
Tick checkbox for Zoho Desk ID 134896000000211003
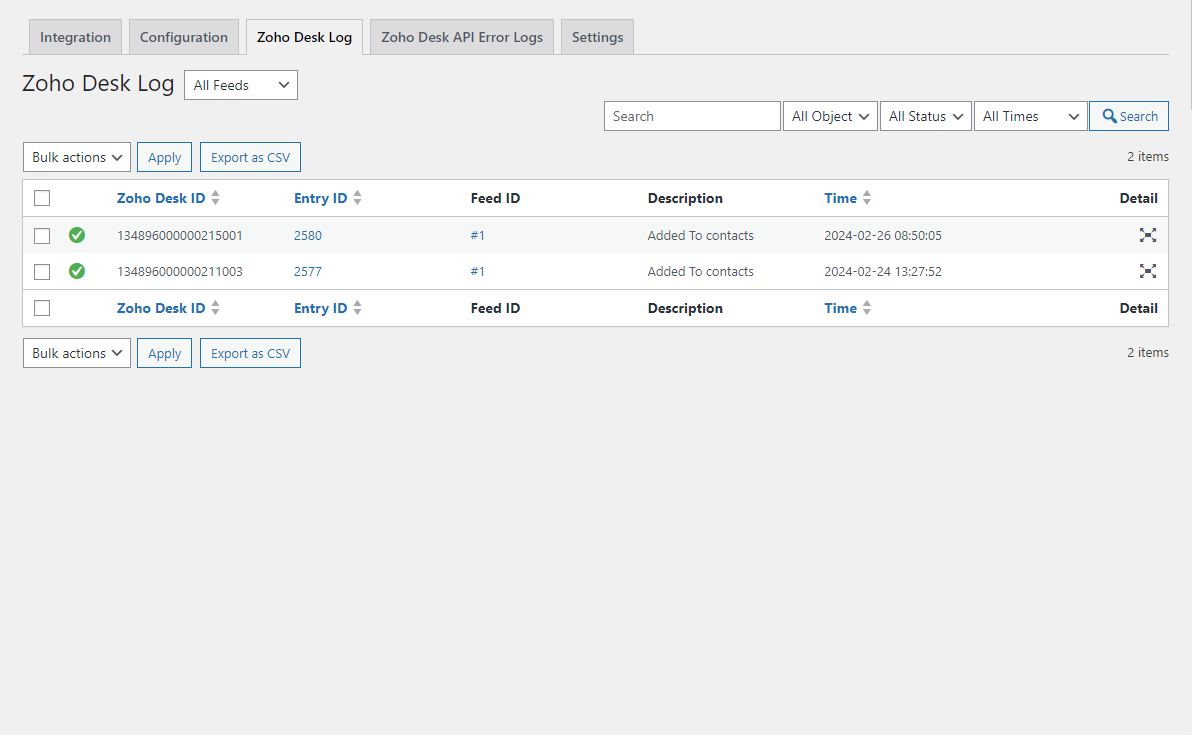coord(42,271)
